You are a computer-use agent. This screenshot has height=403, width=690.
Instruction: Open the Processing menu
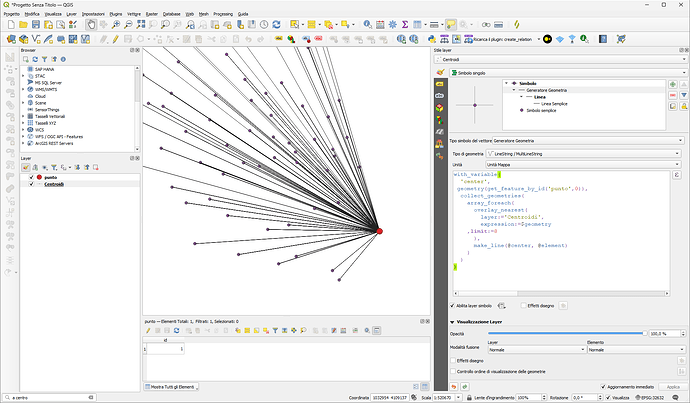[x=223, y=14]
